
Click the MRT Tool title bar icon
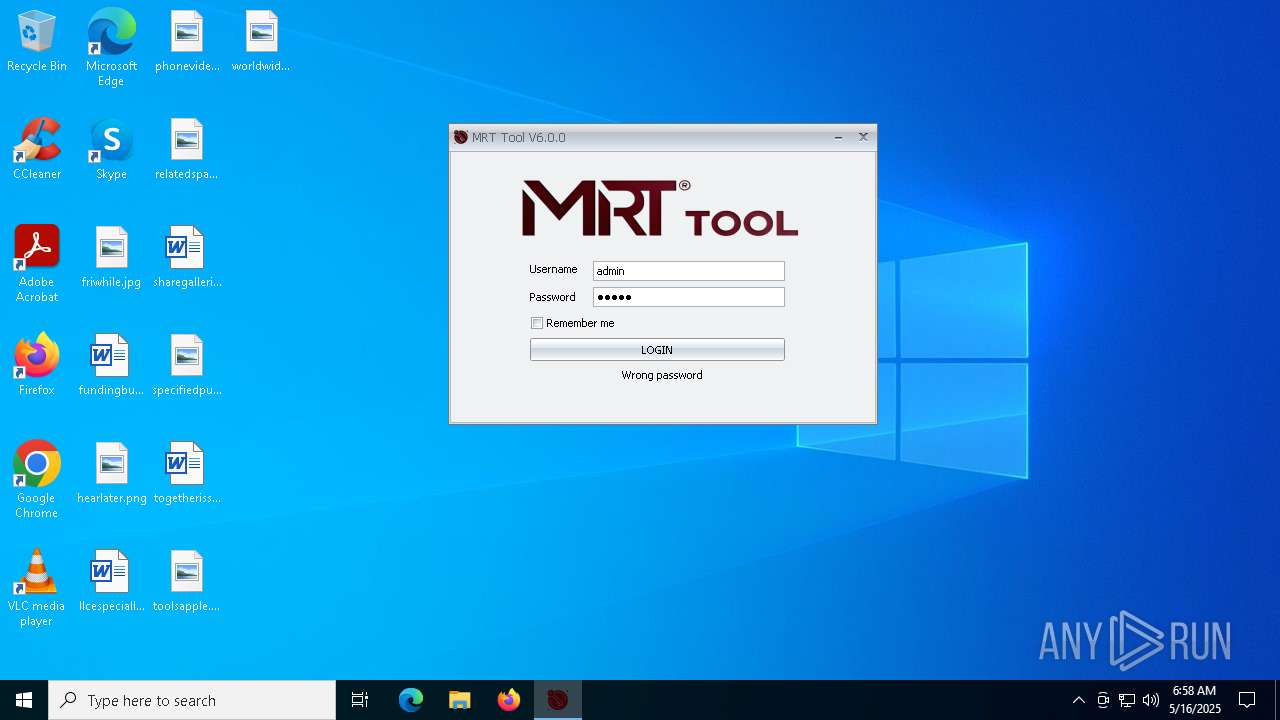461,137
